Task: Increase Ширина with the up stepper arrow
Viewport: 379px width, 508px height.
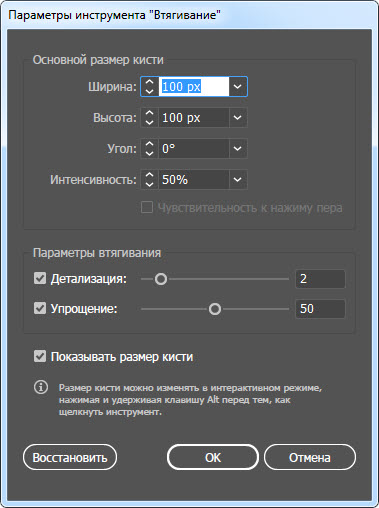Action: click(x=150, y=82)
